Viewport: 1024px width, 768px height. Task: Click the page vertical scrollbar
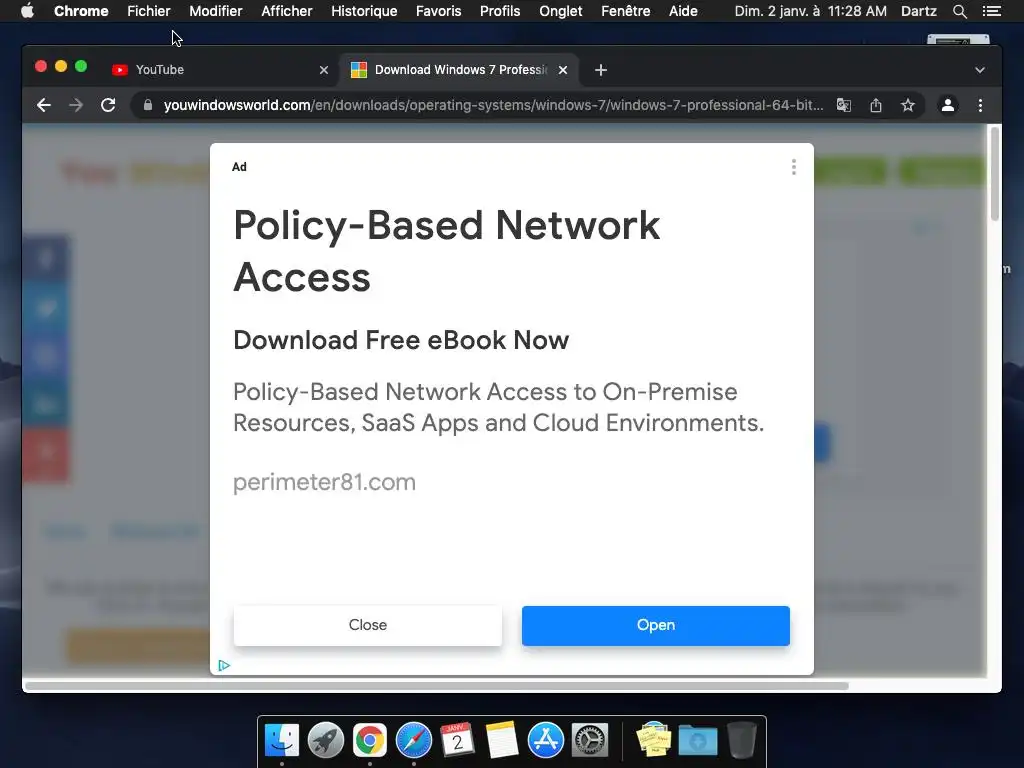[x=995, y=174]
